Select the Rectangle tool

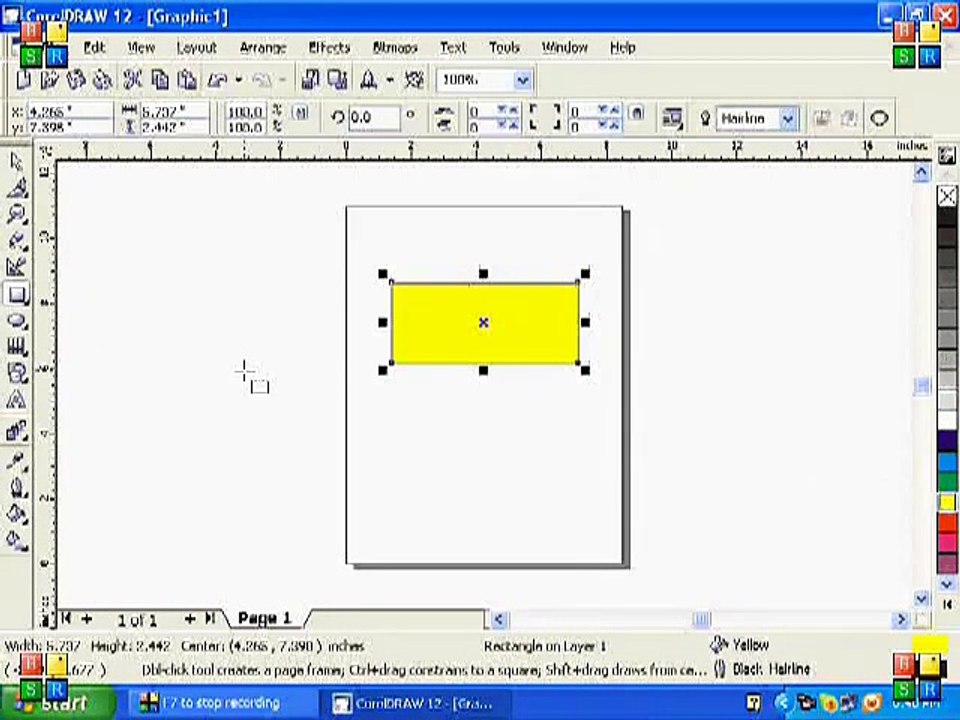pos(17,294)
